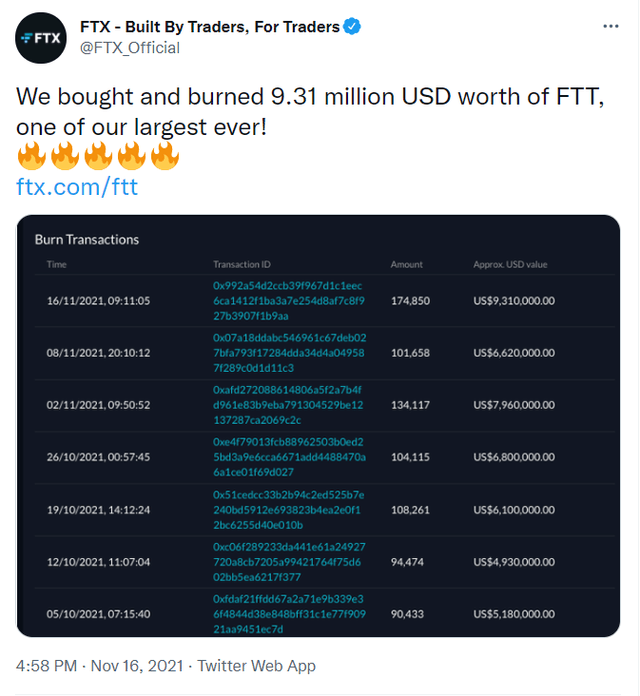Viewport: 640px width, 696px height.
Task: Click the Burn Transactions heading in image
Action: point(87,240)
